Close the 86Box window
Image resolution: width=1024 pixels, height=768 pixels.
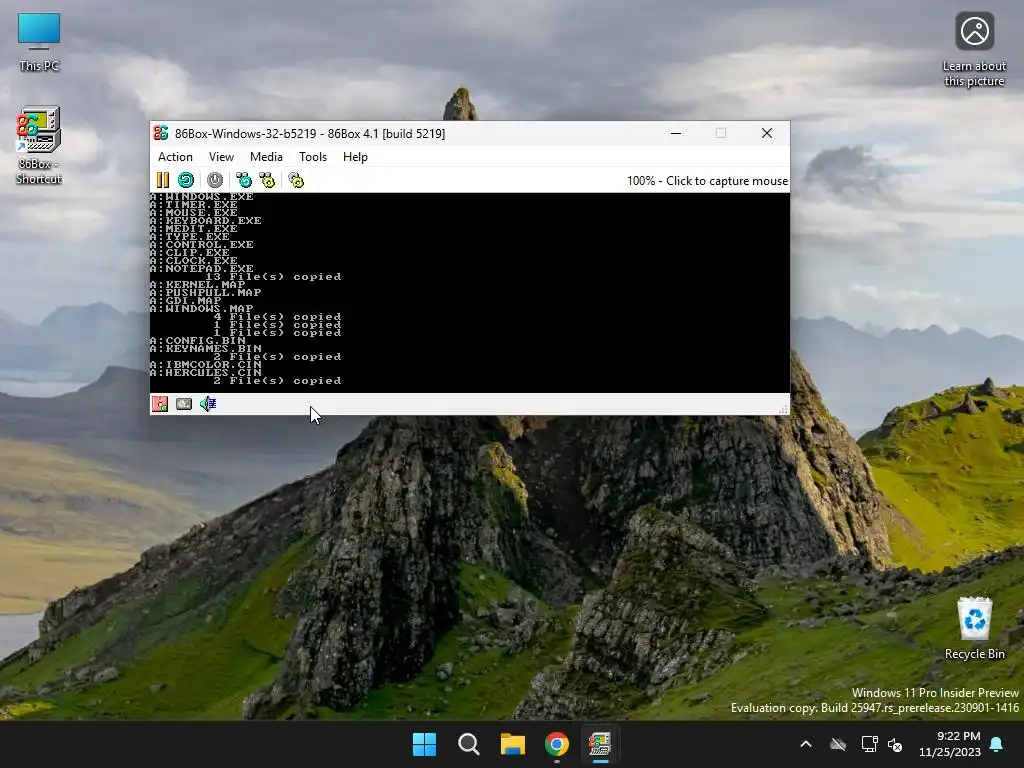click(767, 133)
